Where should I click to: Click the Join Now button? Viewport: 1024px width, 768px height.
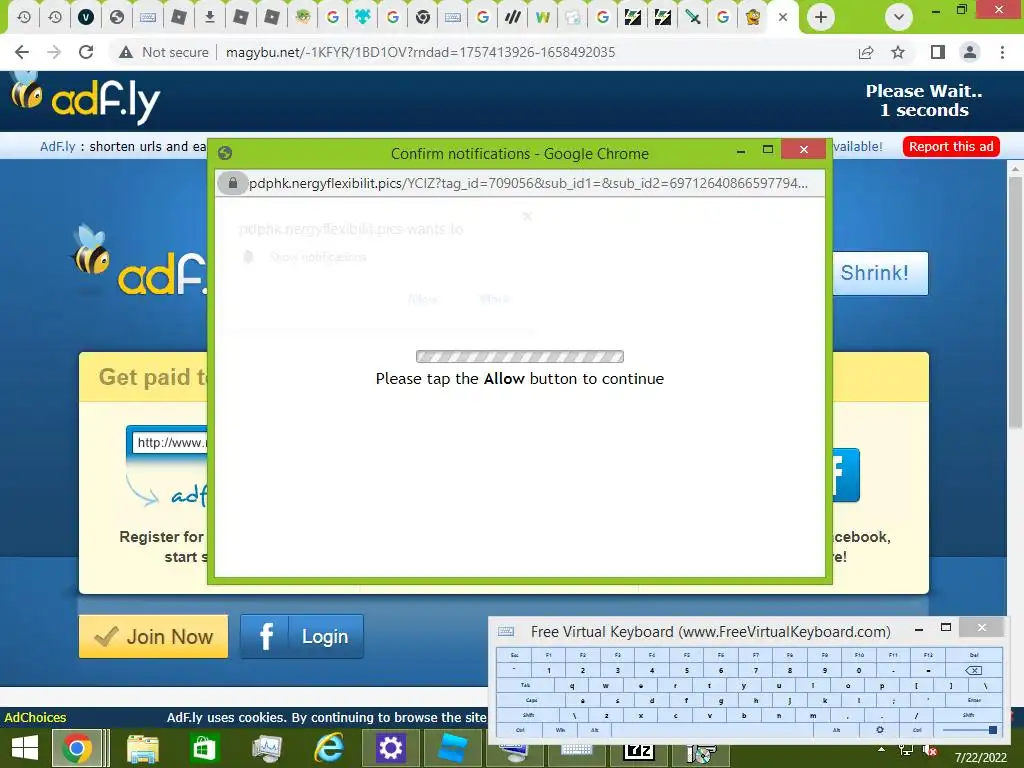point(153,636)
